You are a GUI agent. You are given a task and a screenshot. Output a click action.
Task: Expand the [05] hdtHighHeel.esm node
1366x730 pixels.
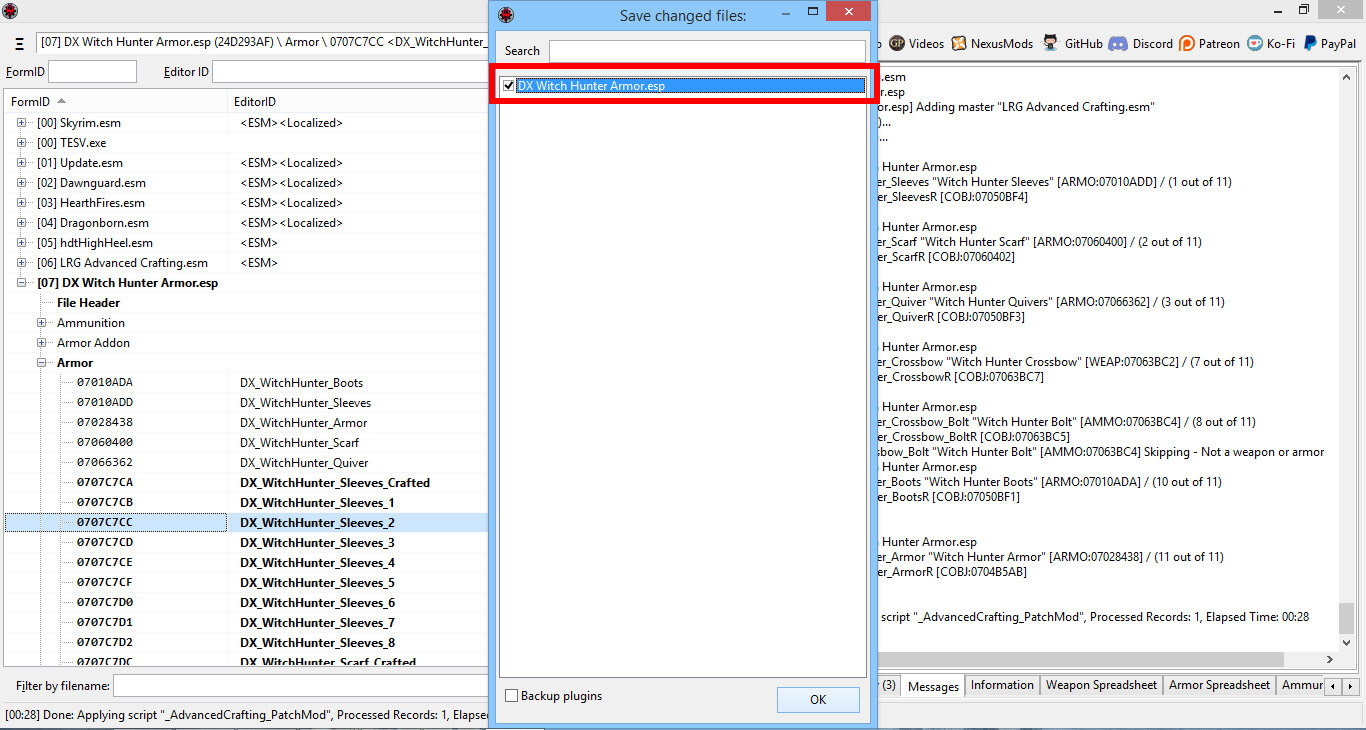pyautogui.click(x=22, y=243)
